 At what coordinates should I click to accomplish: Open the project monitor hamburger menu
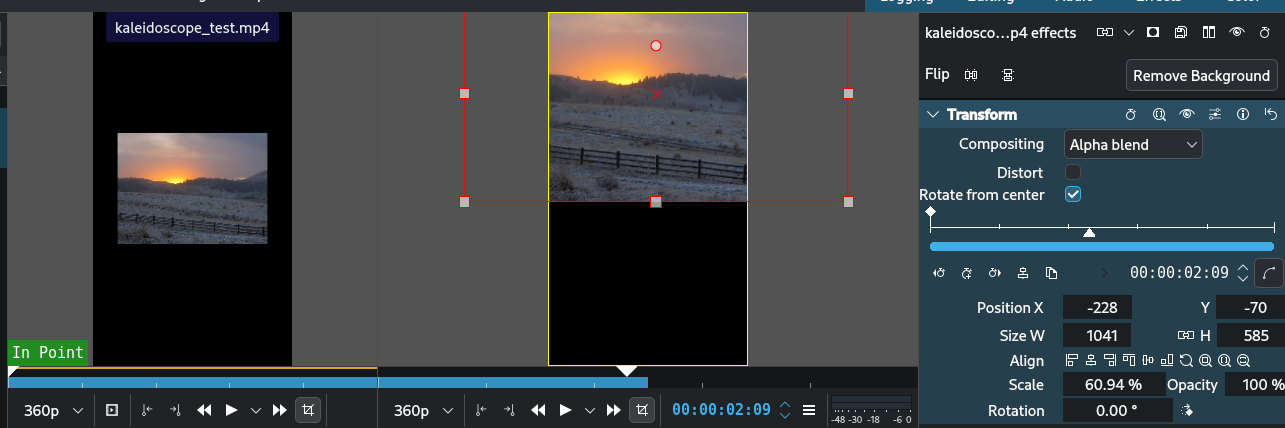pyautogui.click(x=809, y=410)
